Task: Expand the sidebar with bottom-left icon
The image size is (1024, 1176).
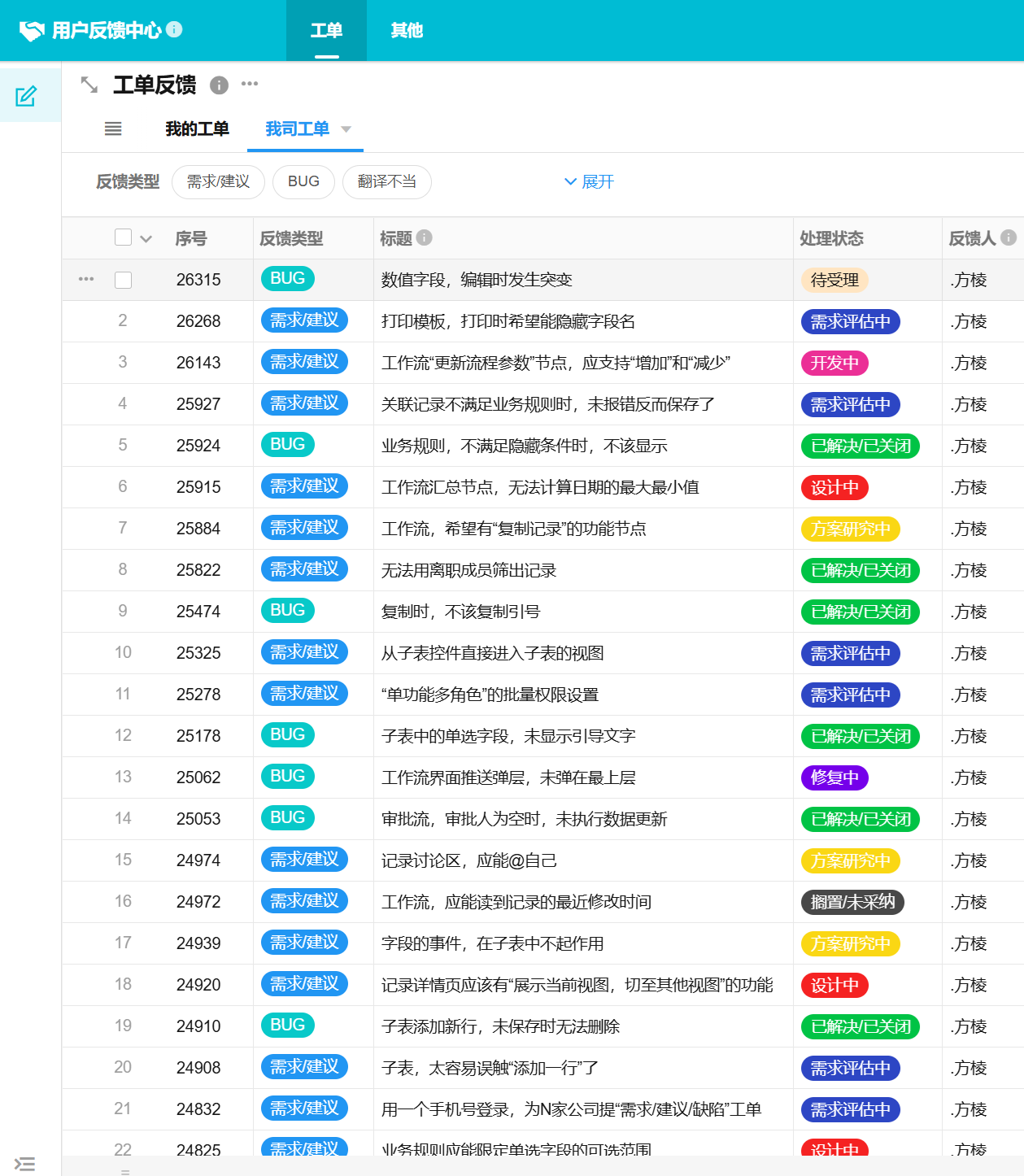Action: [x=25, y=1164]
